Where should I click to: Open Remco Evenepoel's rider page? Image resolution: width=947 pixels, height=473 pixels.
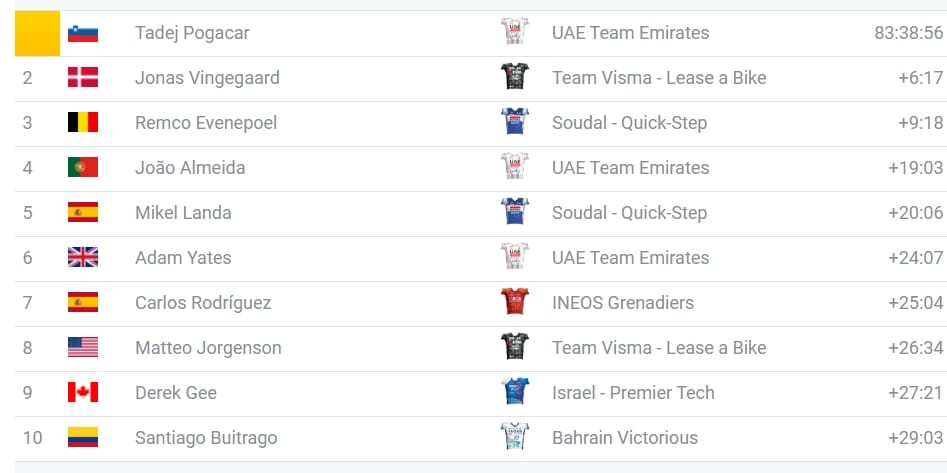[206, 123]
